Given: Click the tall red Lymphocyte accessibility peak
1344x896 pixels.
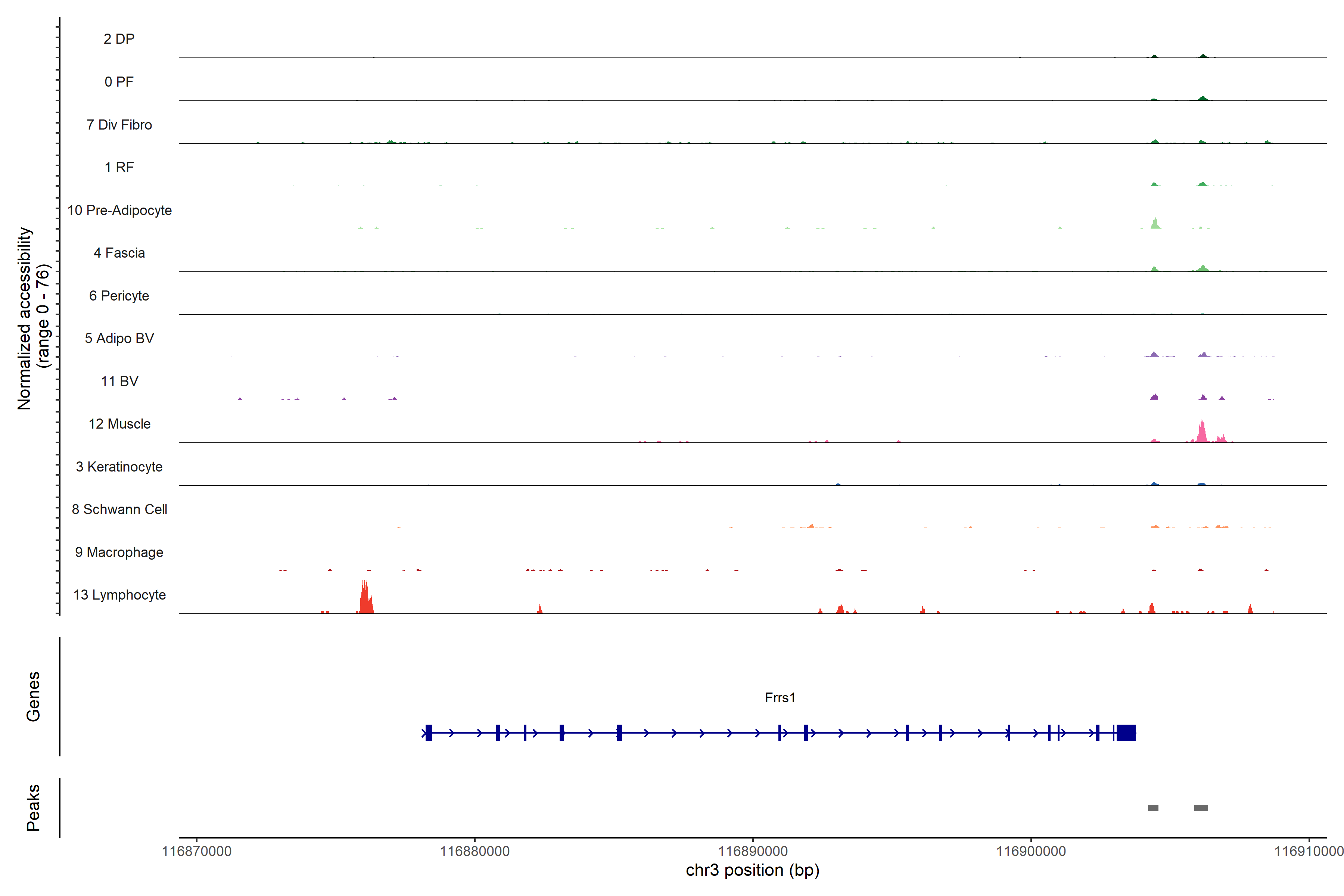Looking at the screenshot, I should point(366,600).
